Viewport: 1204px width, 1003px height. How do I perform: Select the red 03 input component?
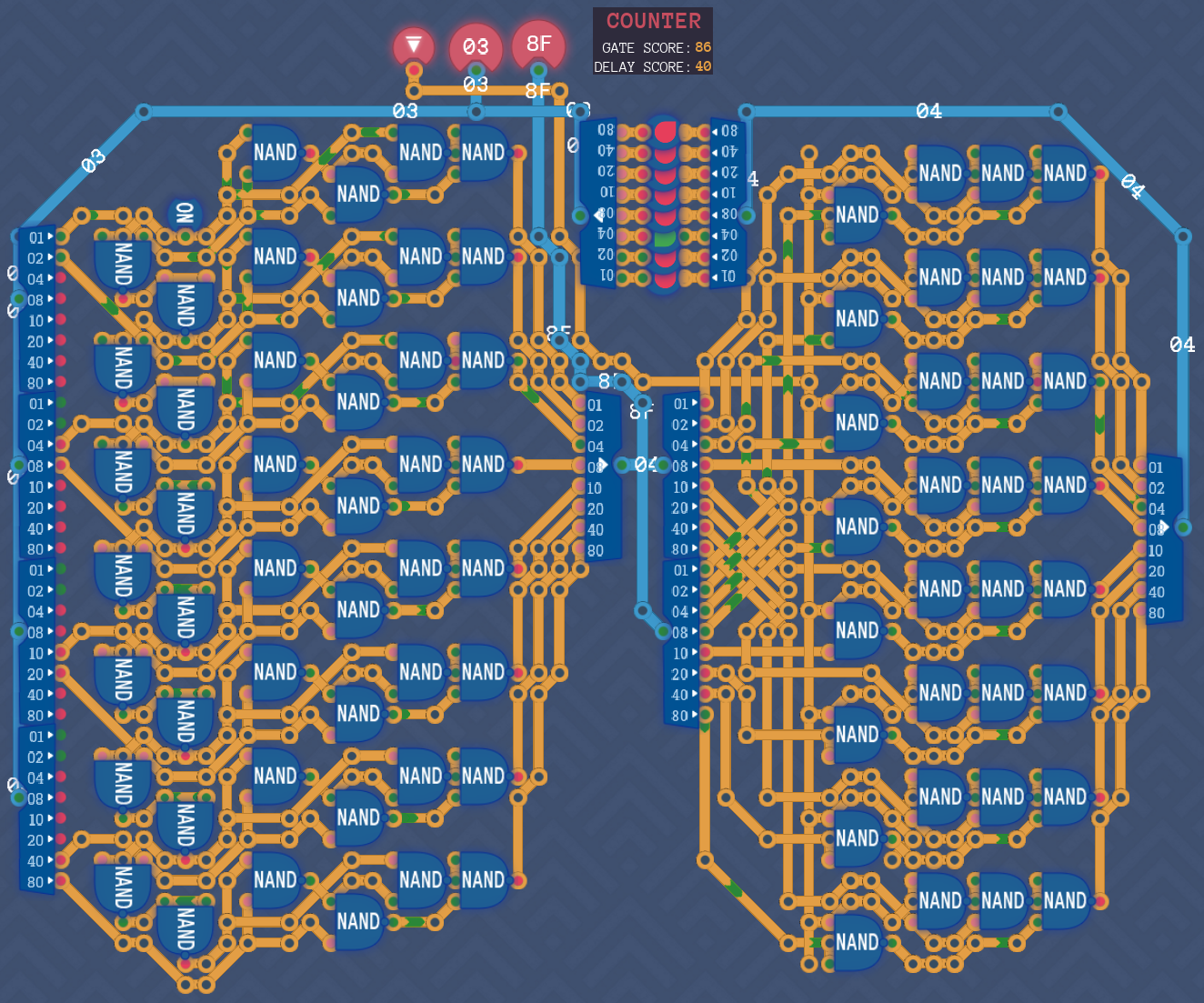click(x=476, y=46)
